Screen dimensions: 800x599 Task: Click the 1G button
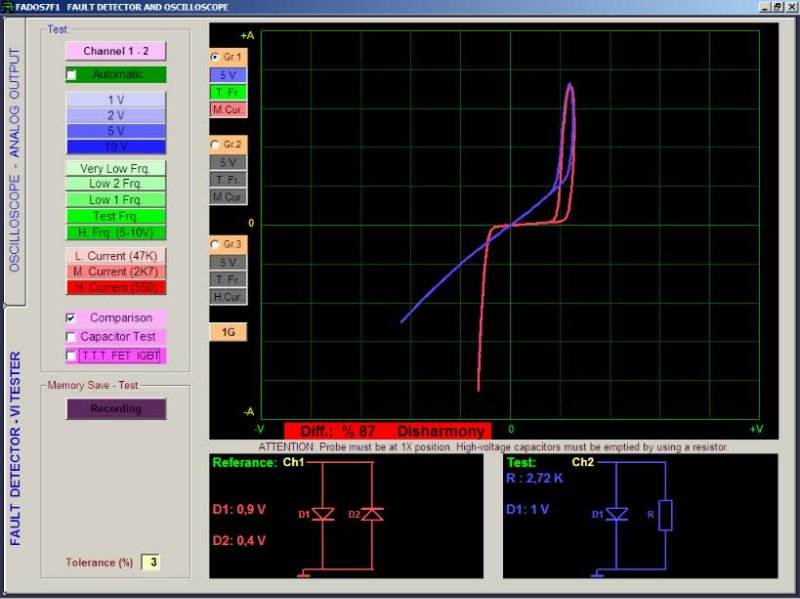[228, 332]
